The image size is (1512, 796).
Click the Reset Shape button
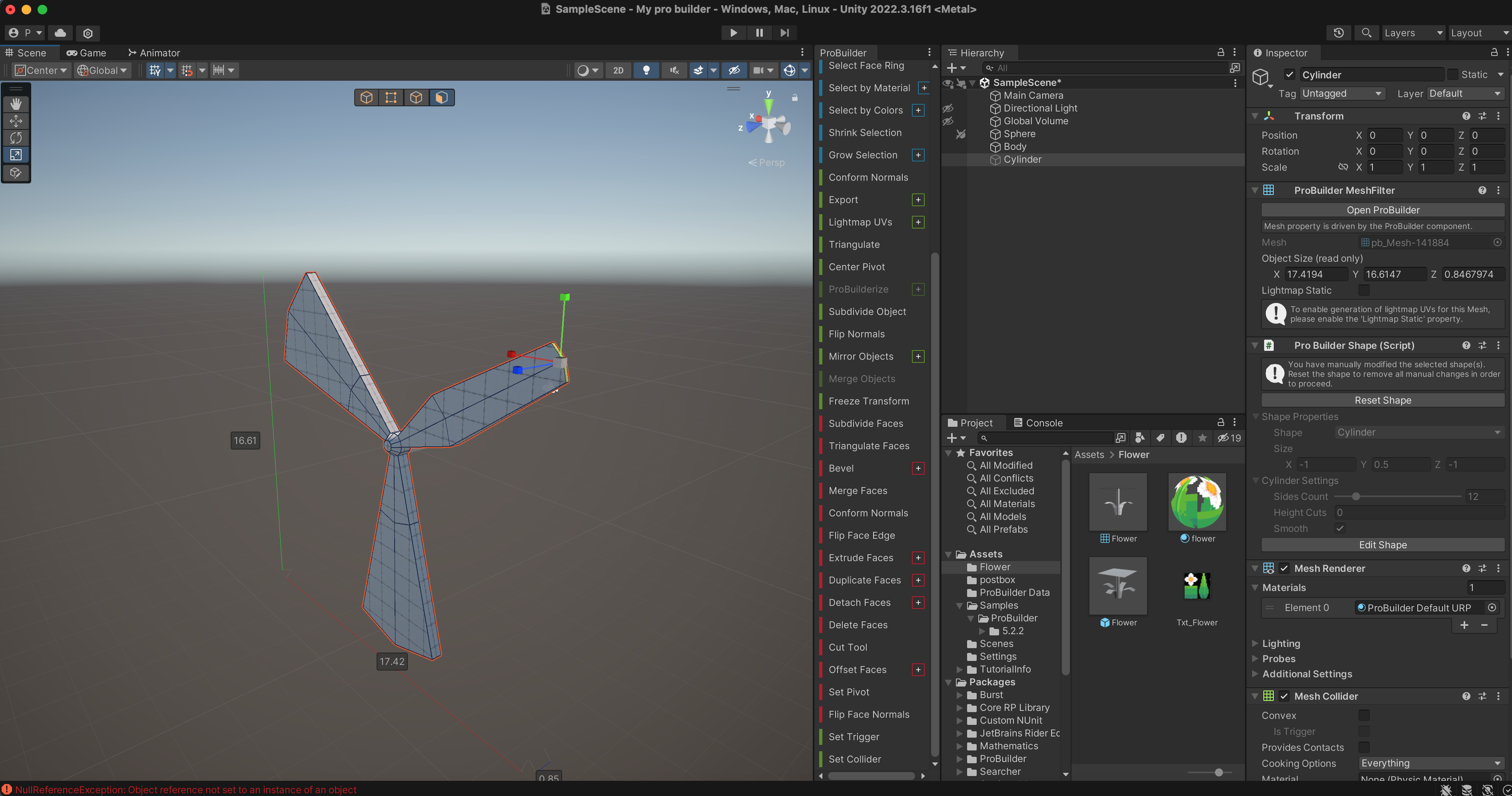(1382, 400)
